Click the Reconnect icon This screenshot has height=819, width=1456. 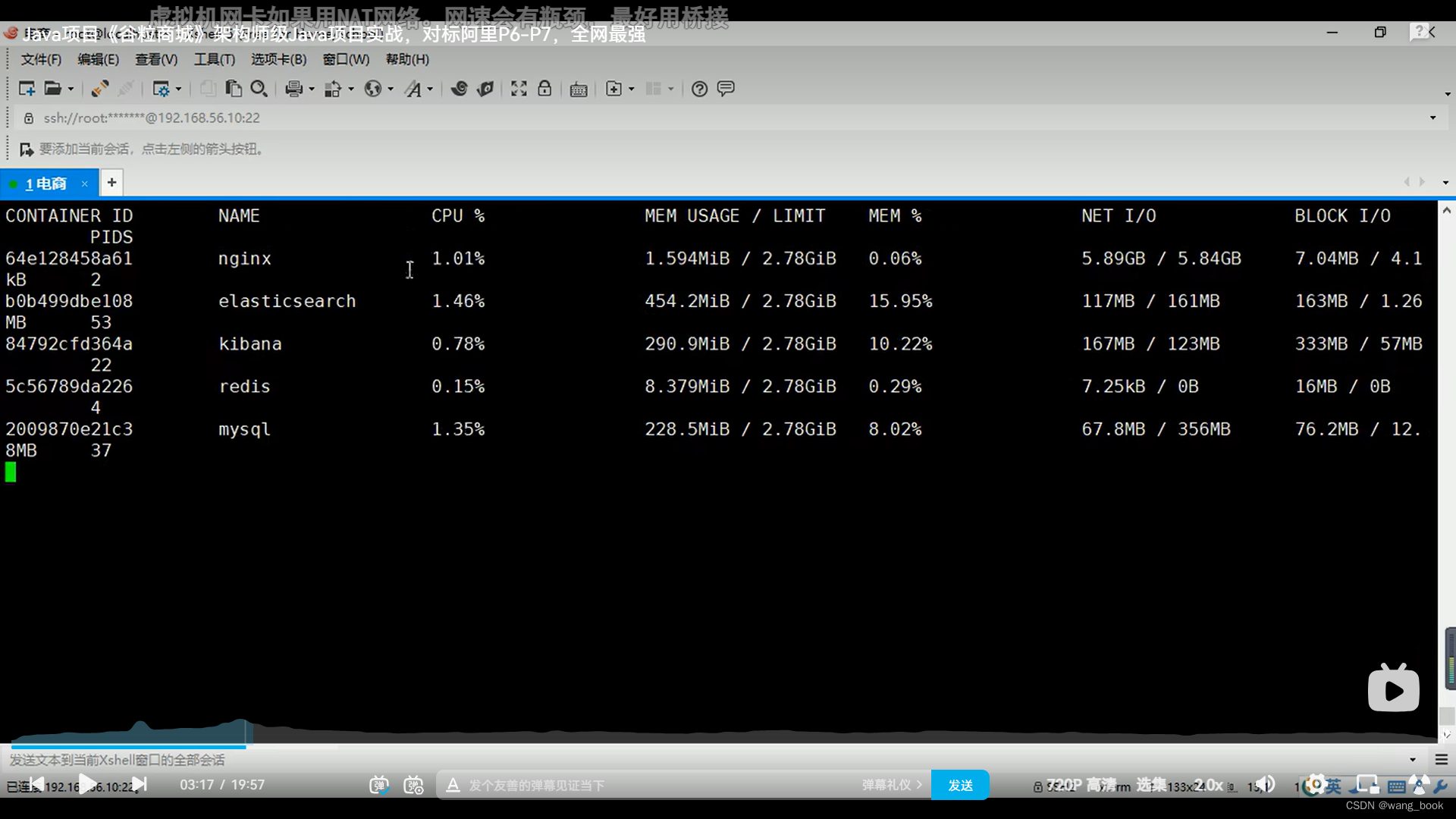pos(99,89)
